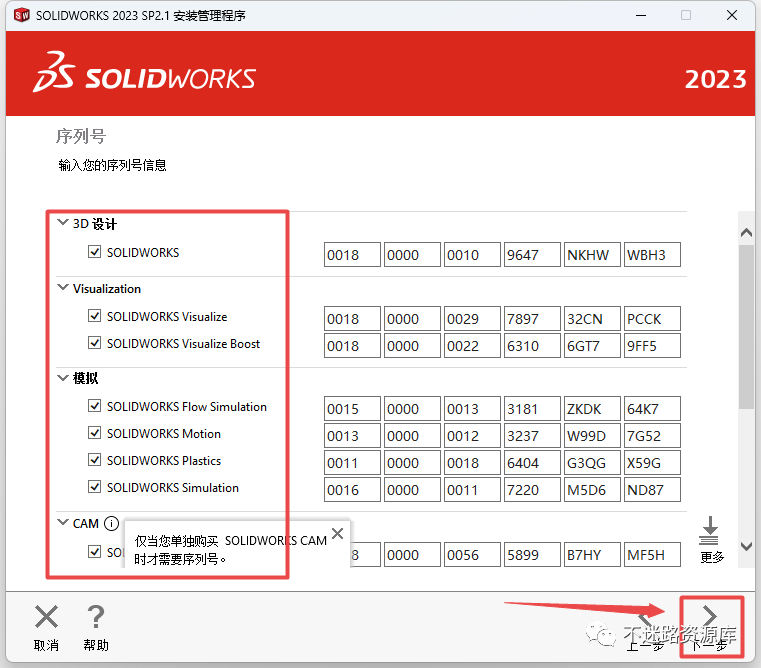Click Plastics serial field 6404

(532, 463)
